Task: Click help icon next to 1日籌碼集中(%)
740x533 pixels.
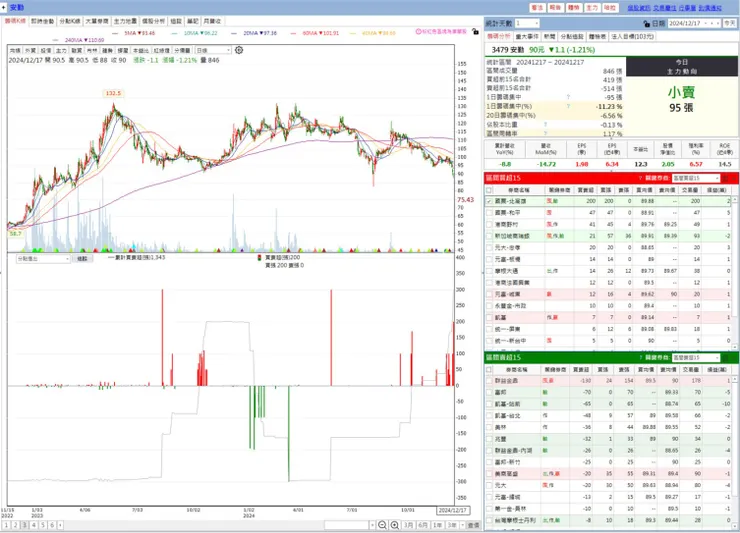Action: 568,106
